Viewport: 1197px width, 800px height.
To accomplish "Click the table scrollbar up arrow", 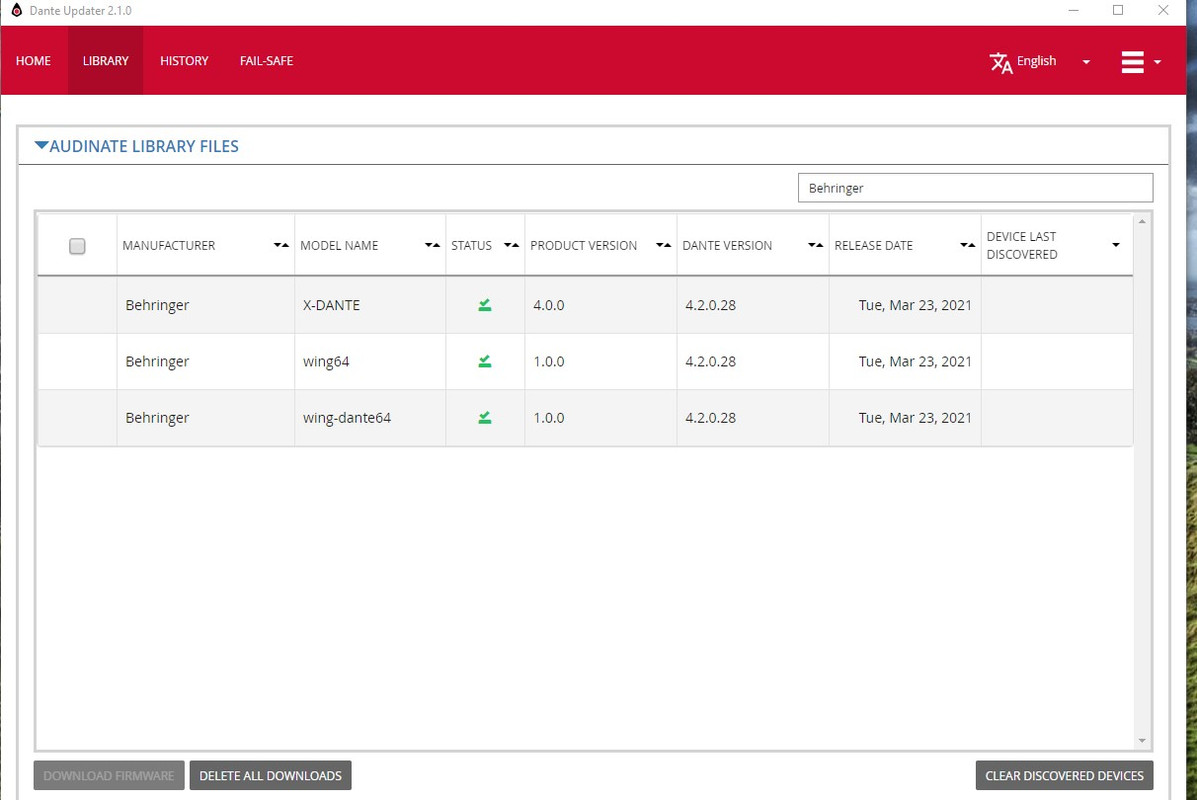I will pos(1142,221).
